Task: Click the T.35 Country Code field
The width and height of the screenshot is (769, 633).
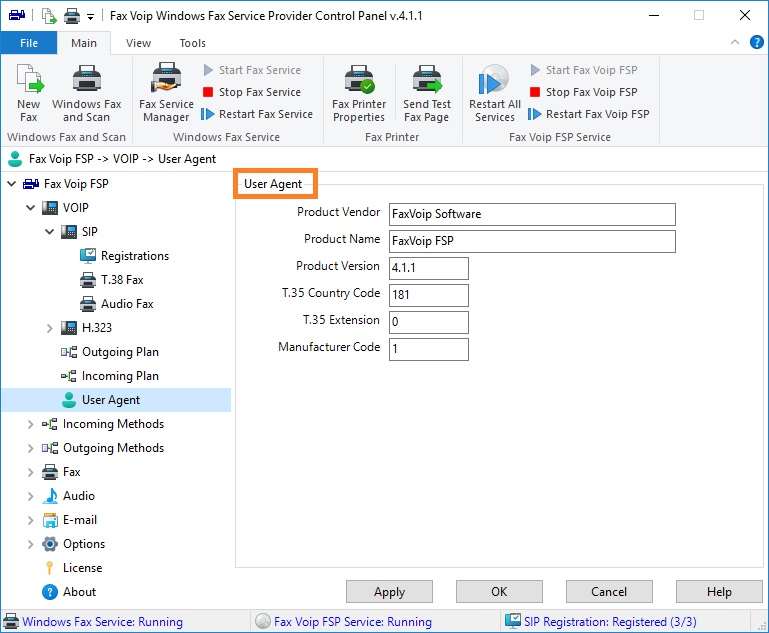Action: pyautogui.click(x=429, y=295)
